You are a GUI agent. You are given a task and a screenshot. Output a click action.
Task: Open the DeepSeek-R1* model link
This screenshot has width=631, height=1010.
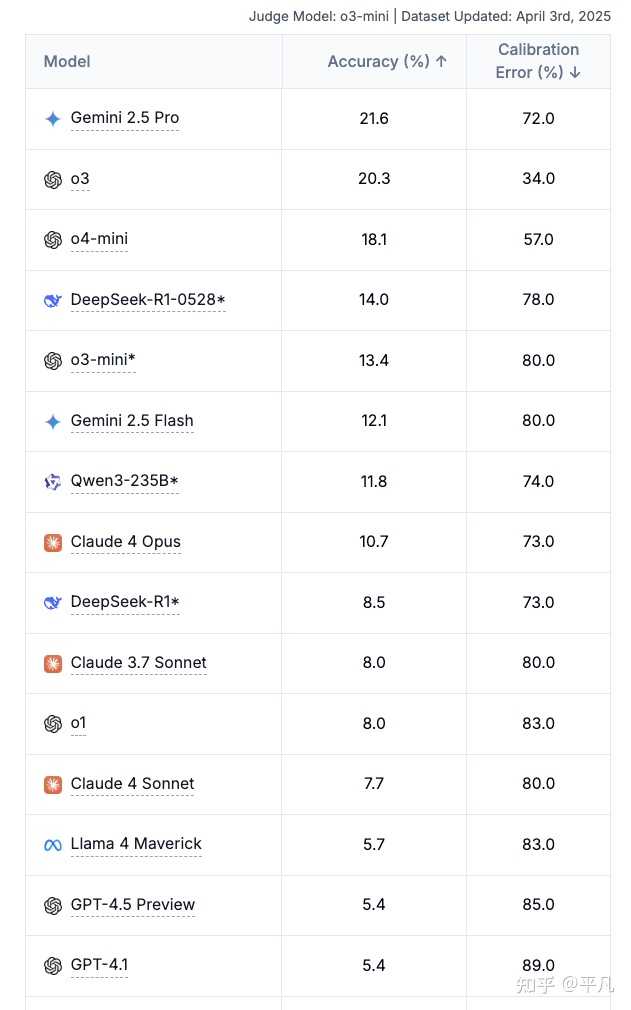[x=125, y=602]
